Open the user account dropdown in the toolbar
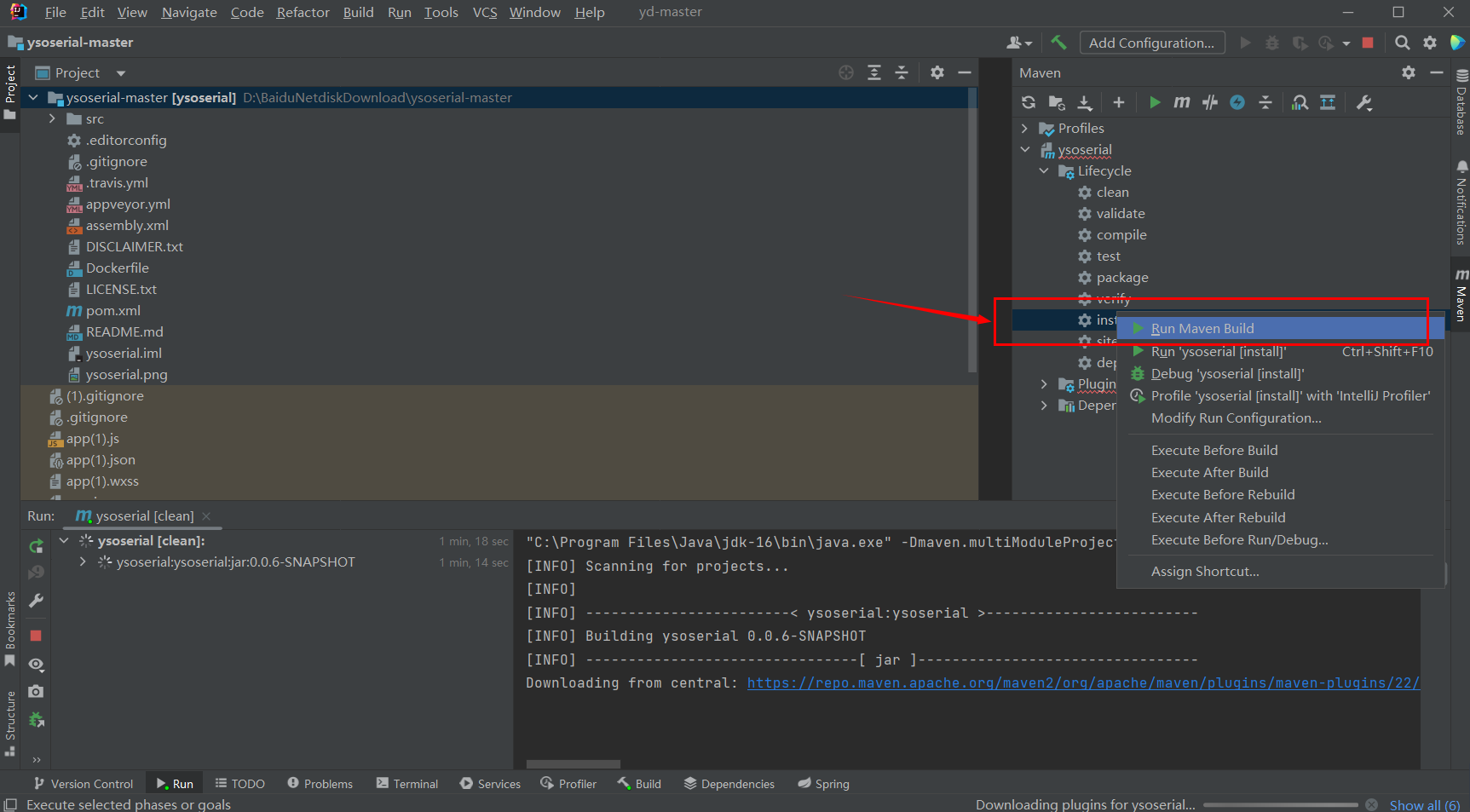The width and height of the screenshot is (1470, 812). tap(1019, 43)
